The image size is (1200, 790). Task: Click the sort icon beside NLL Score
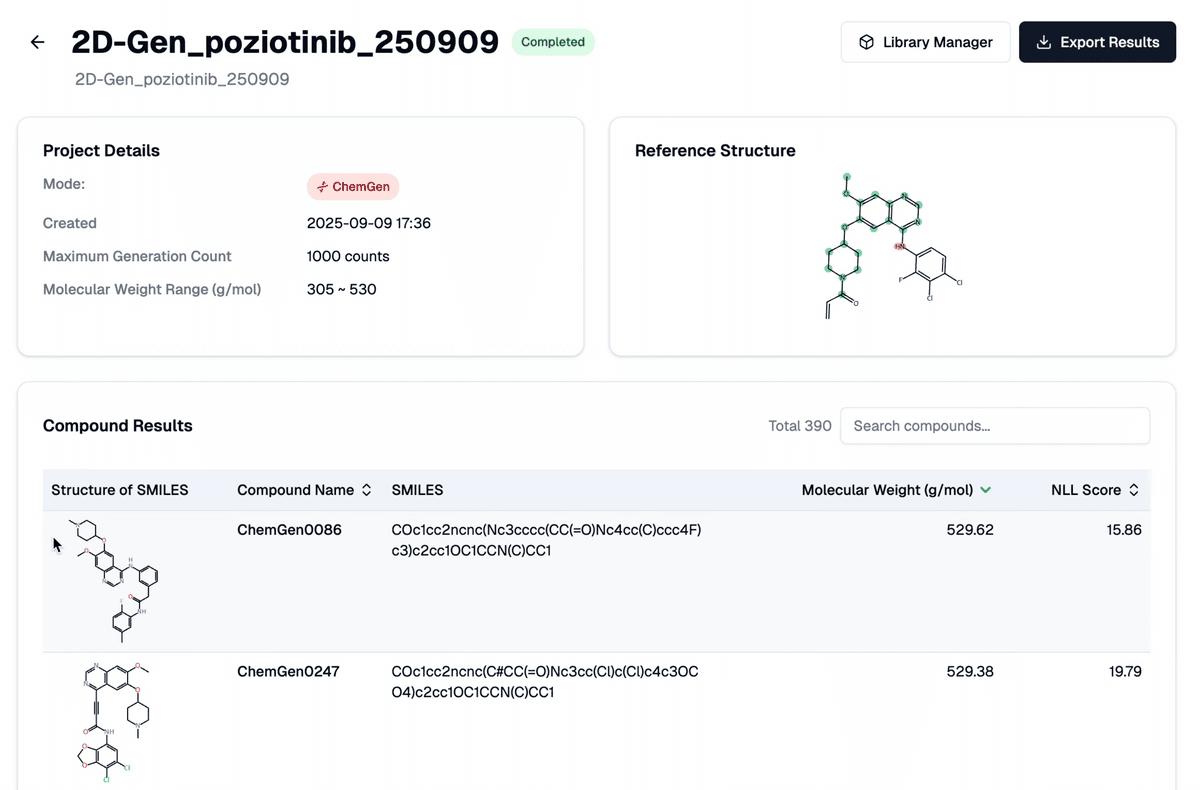(x=1133, y=490)
